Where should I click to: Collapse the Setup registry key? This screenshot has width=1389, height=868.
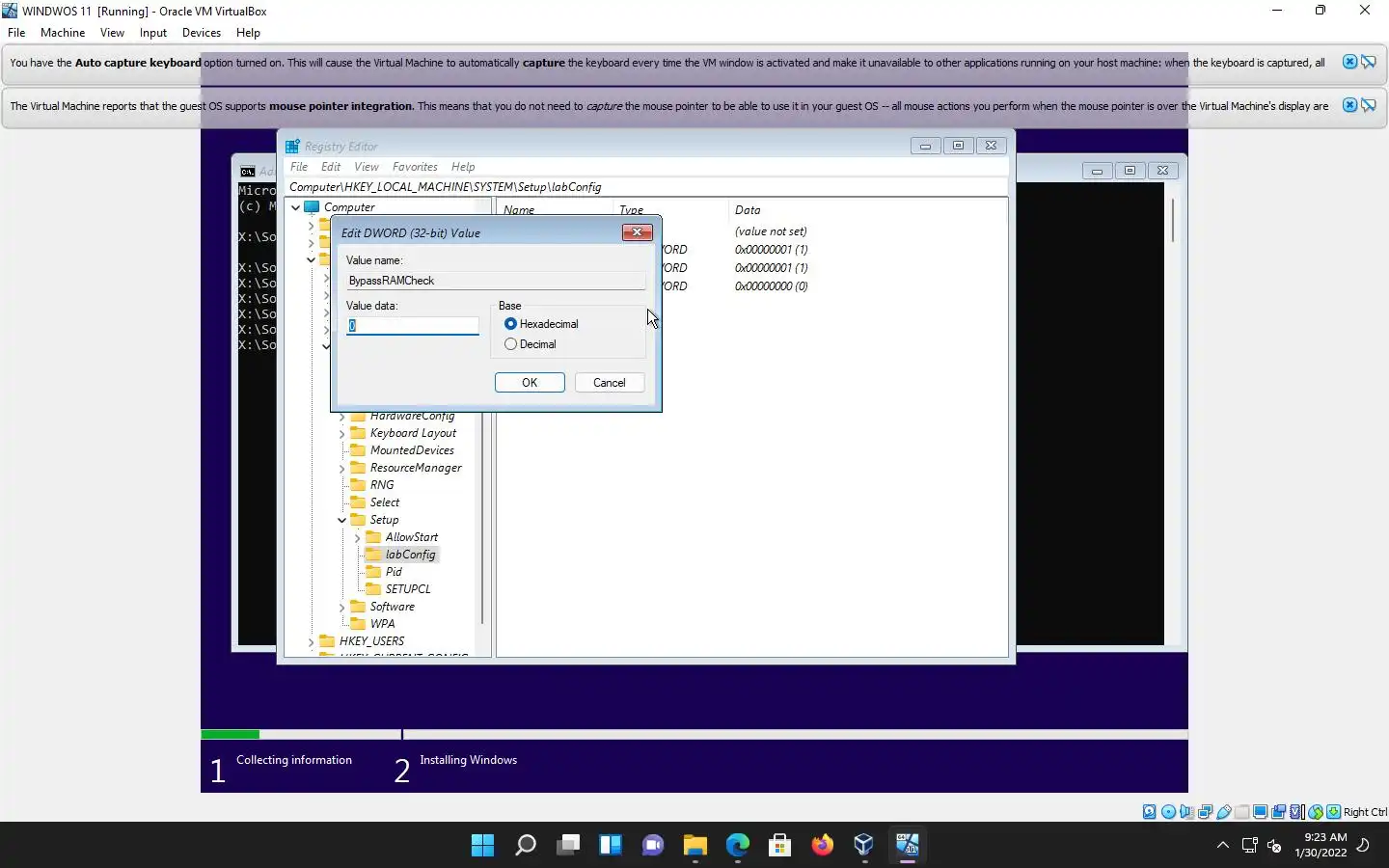tap(342, 520)
